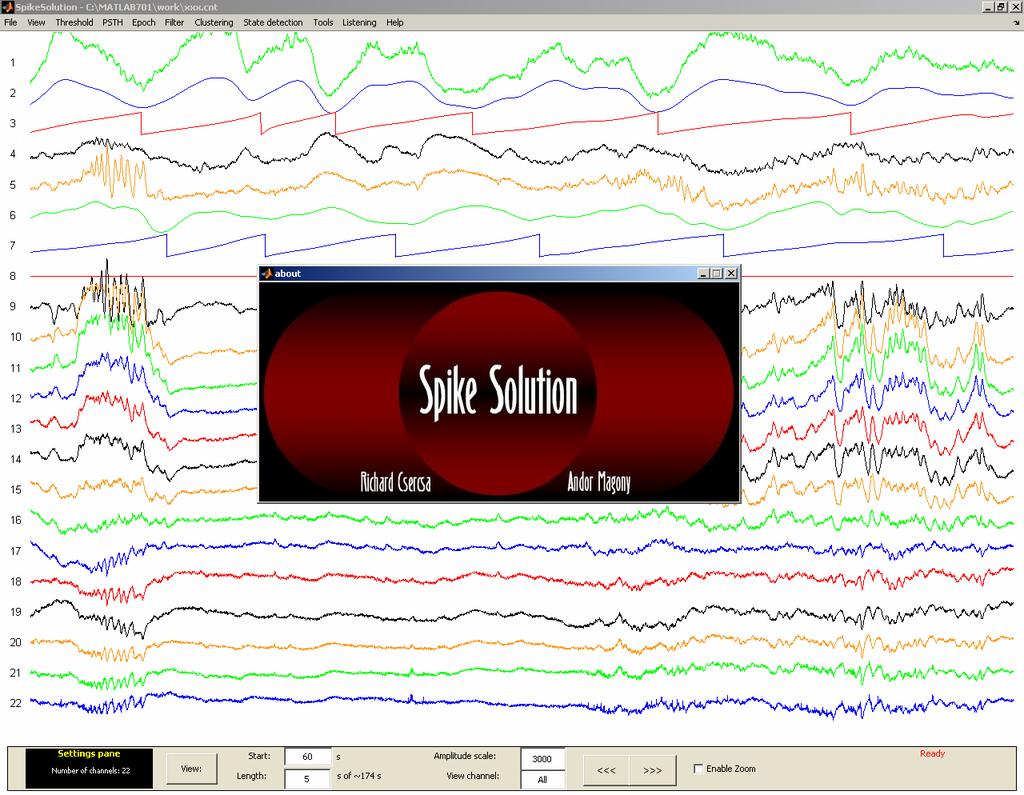
Task: Open the Tools menu
Action: [323, 22]
